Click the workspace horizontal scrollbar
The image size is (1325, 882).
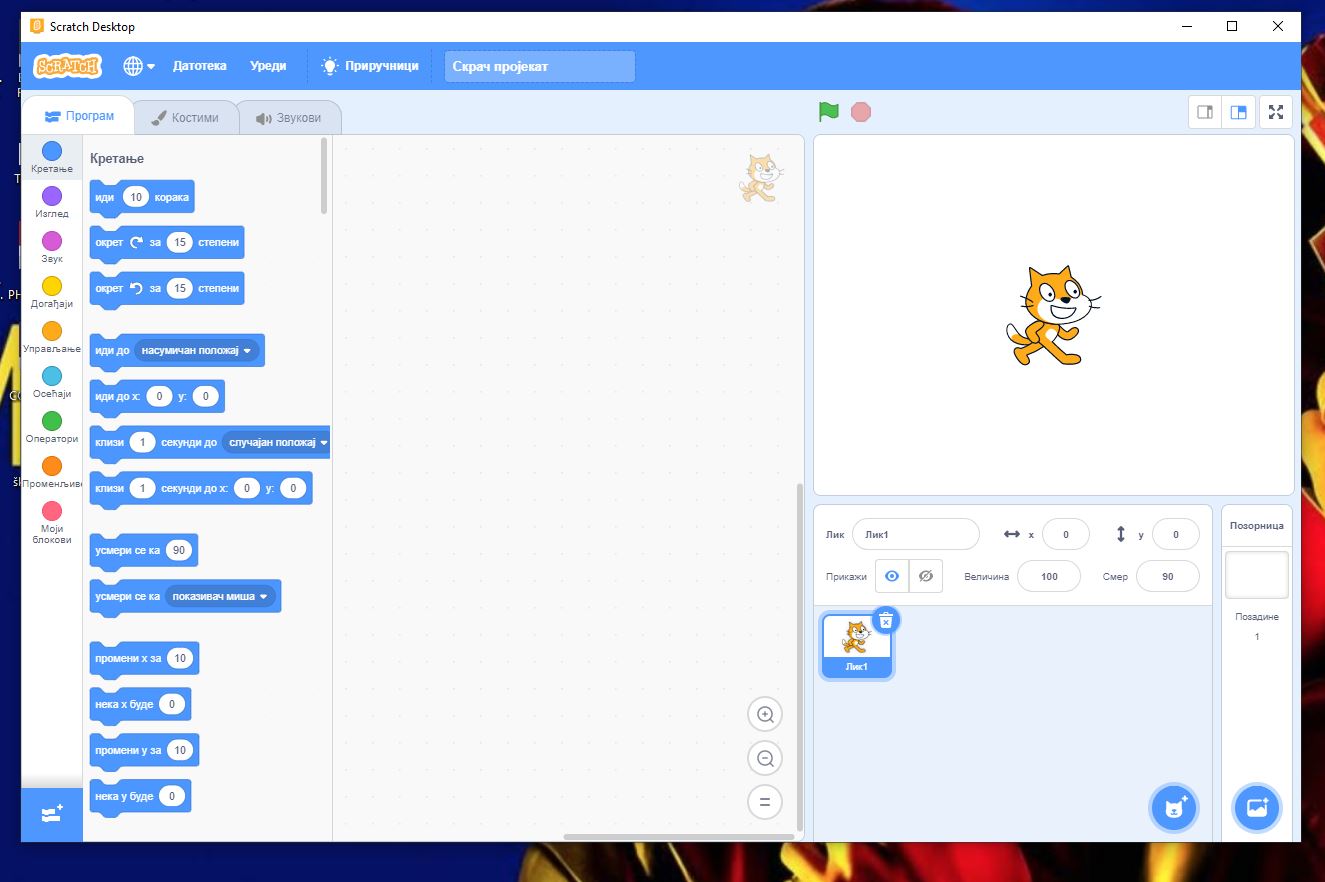click(x=679, y=837)
